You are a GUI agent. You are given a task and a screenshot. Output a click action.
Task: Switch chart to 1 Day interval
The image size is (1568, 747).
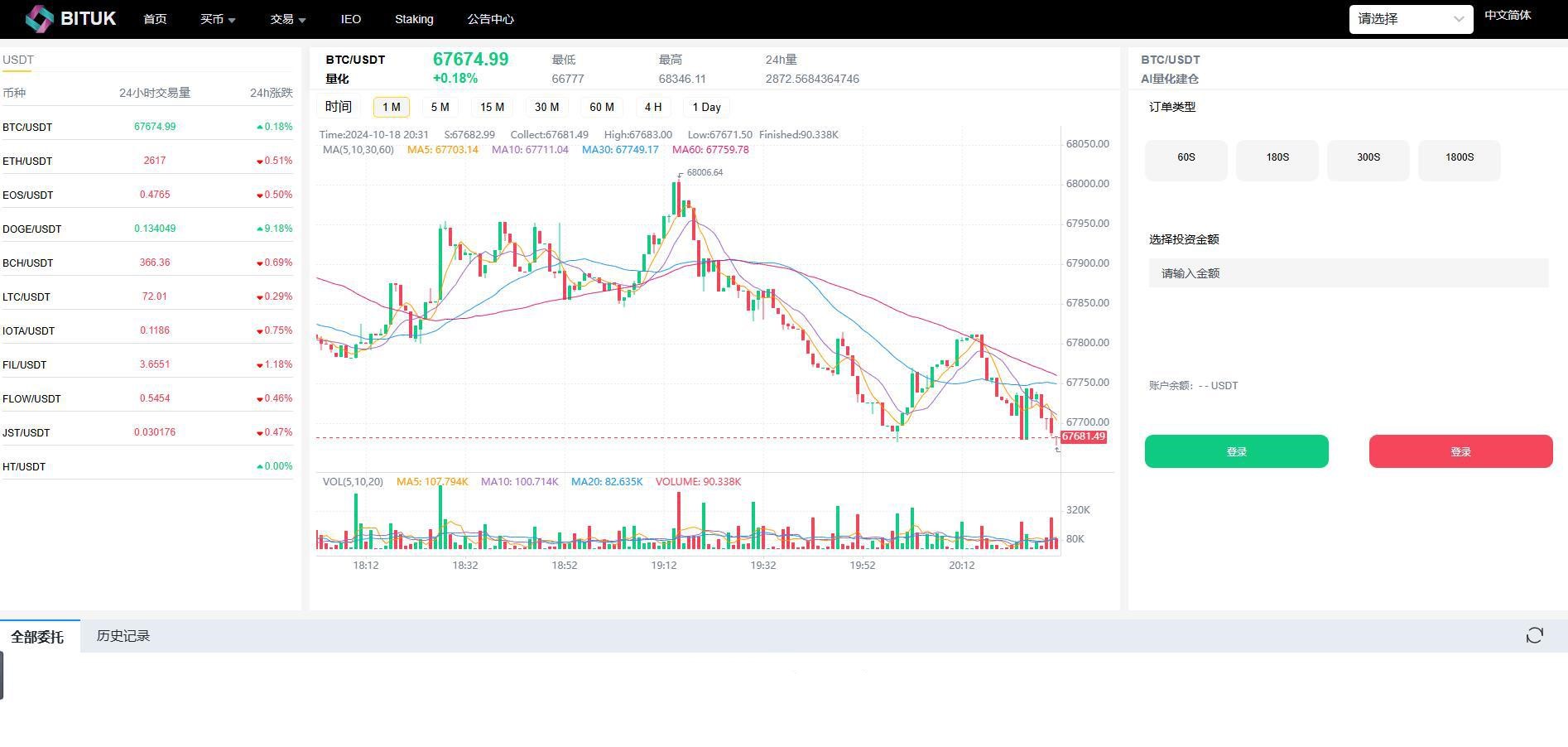[x=706, y=107]
